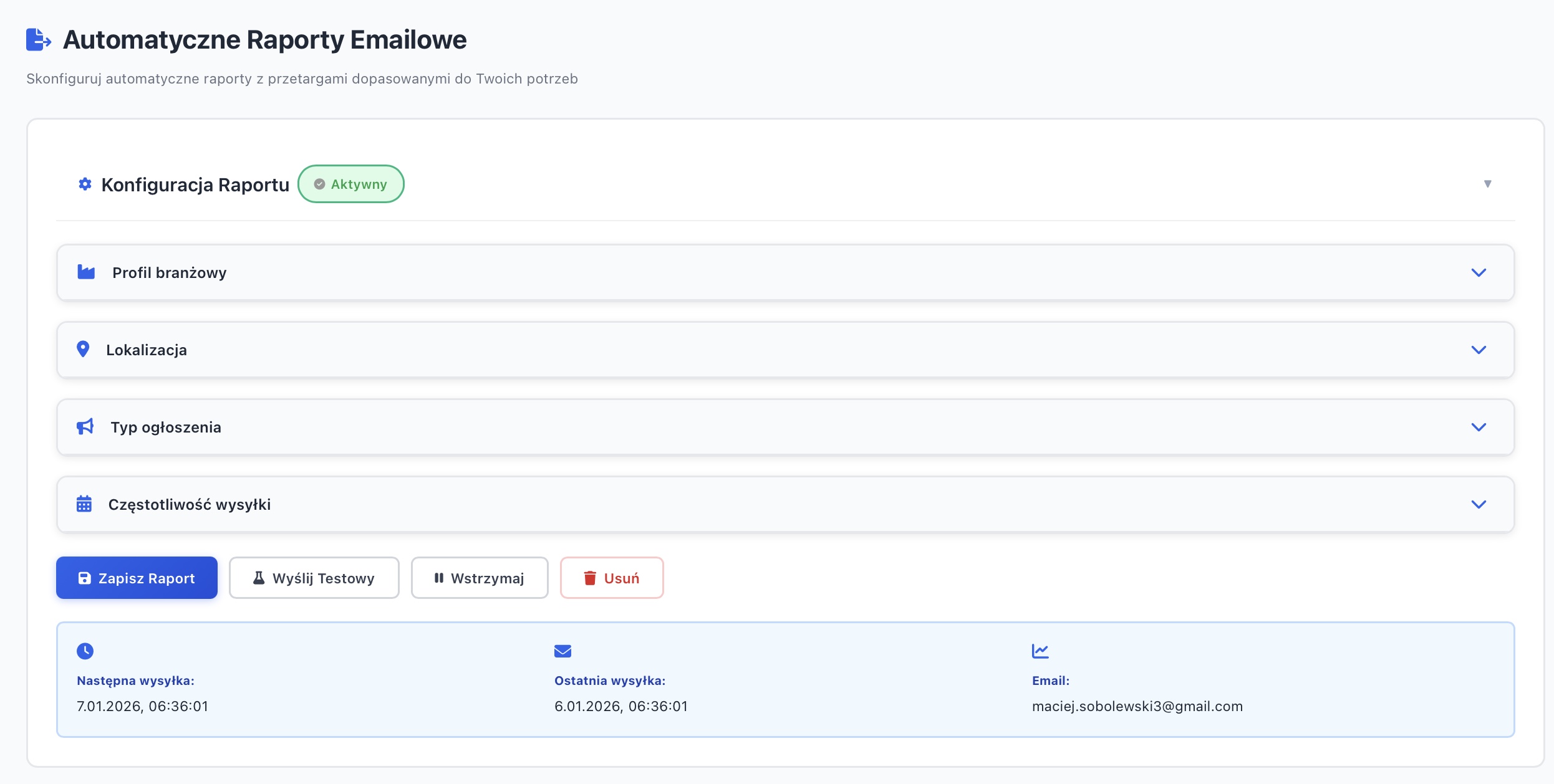Expand the Częstotliwość wysyłki chevron
This screenshot has width=1554, height=784.
(1479, 504)
